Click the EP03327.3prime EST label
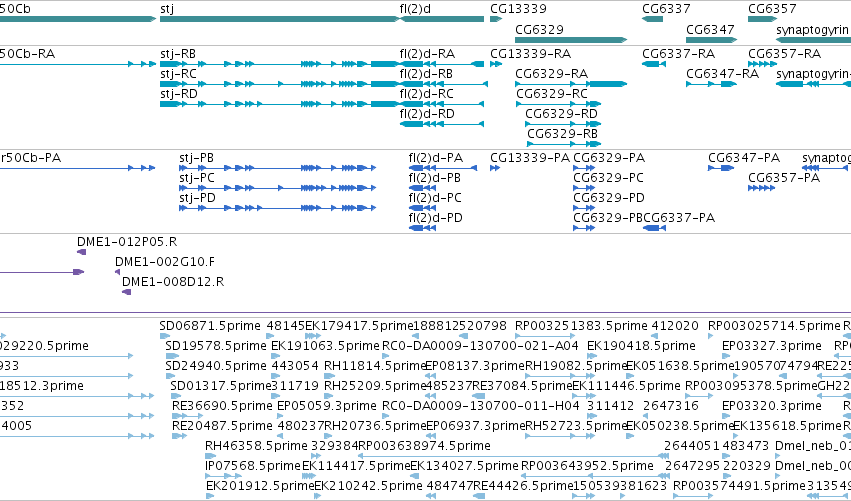Screen dimensions: 851x501 point(772,346)
